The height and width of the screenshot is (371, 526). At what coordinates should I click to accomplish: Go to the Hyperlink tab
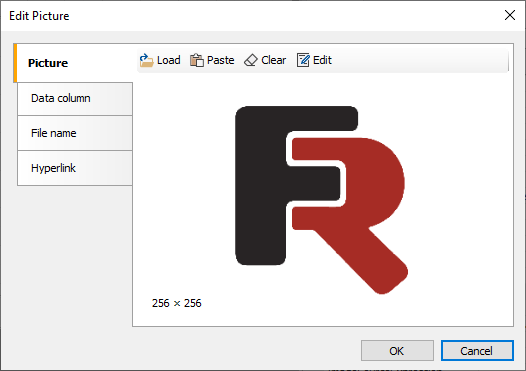coord(75,168)
